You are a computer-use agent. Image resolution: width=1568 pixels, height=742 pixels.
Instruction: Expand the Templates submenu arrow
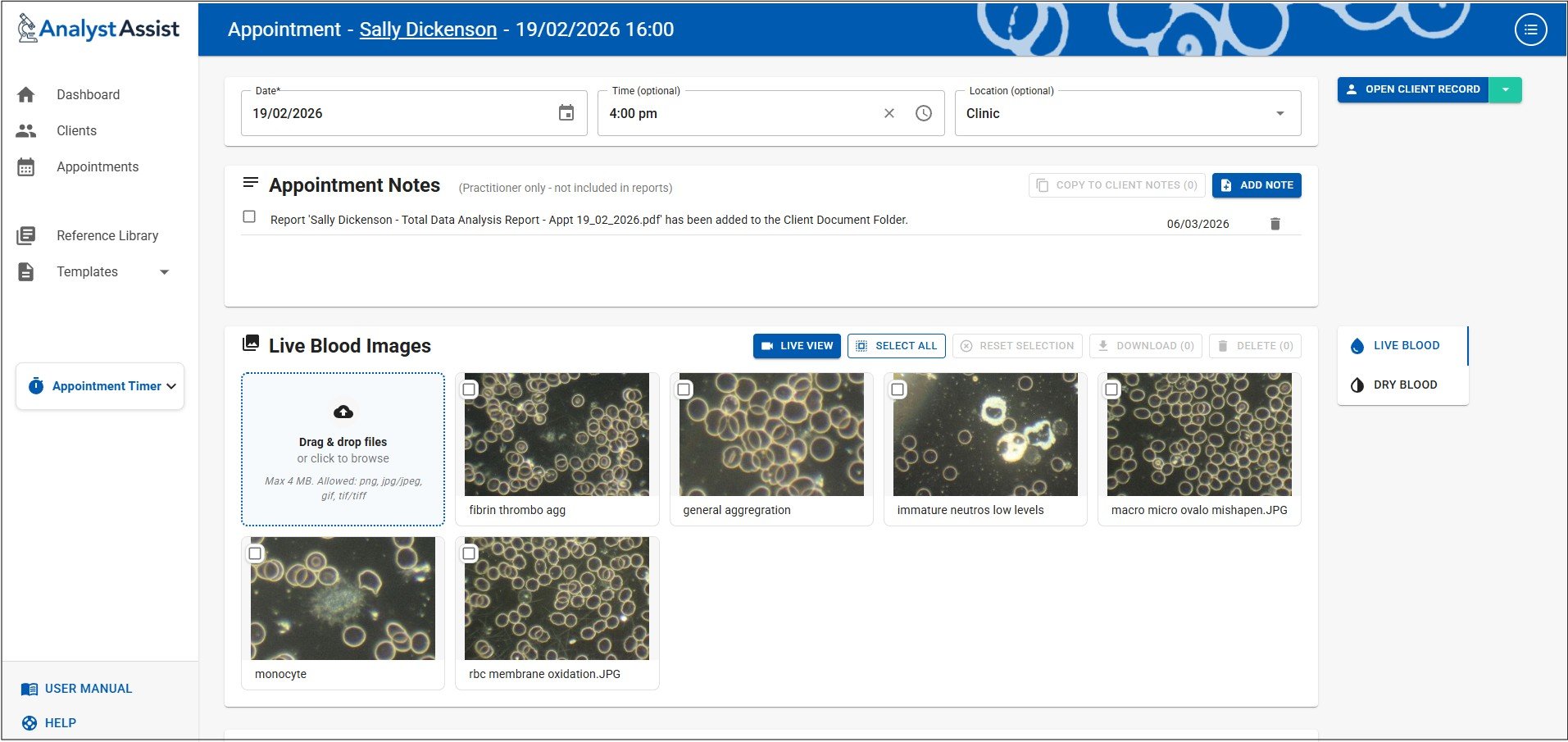pos(164,272)
